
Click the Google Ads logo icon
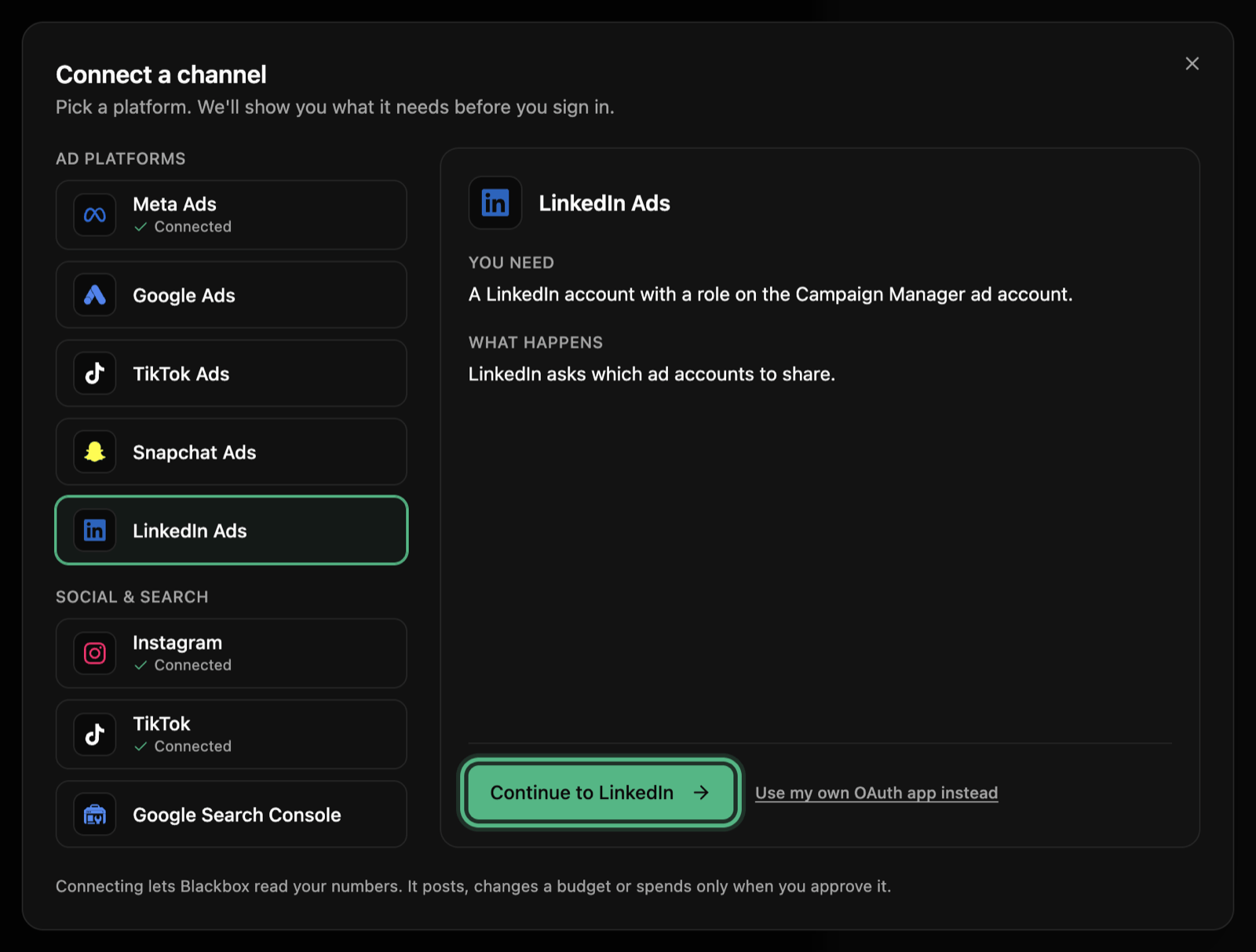95,295
